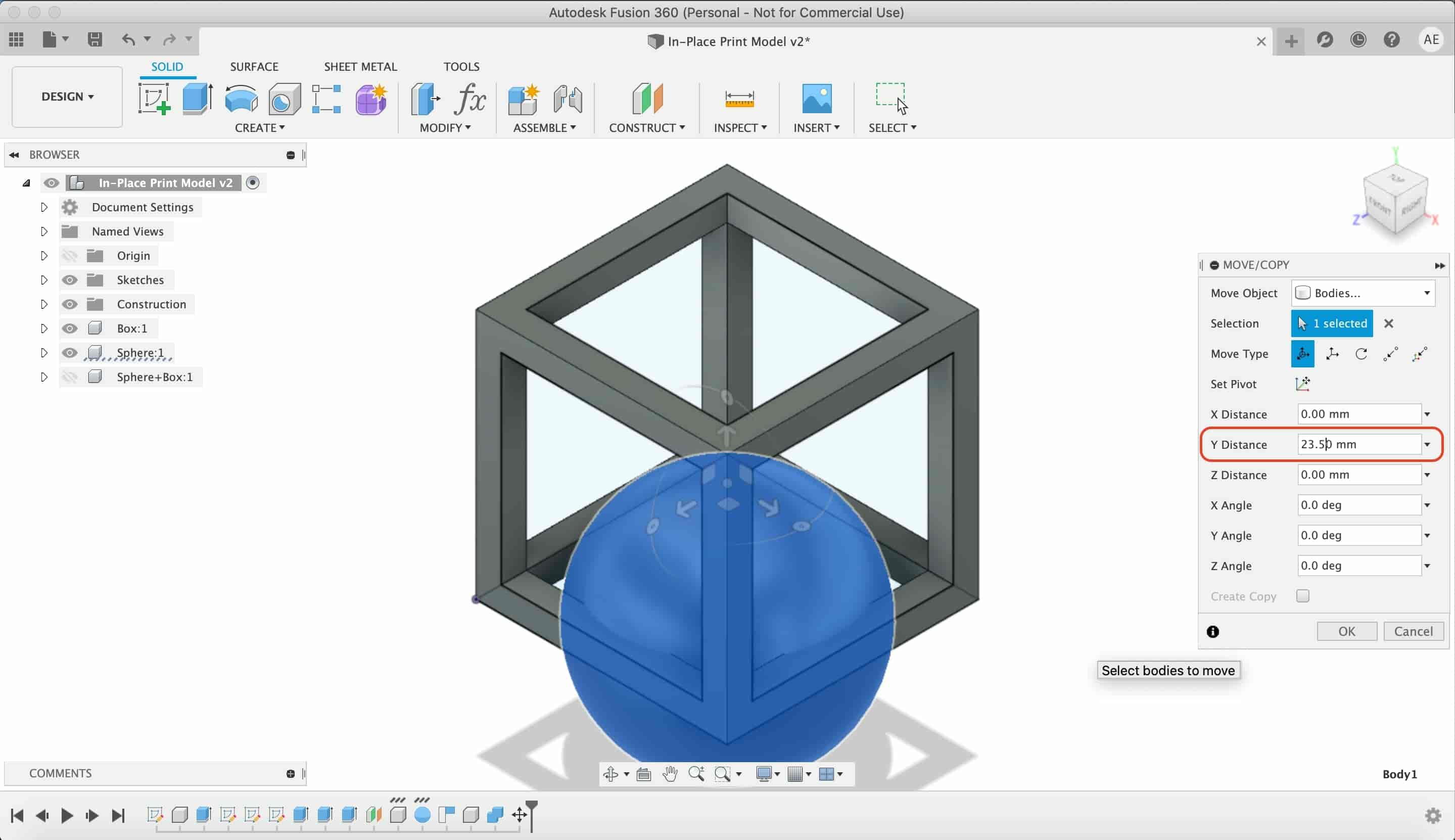1455x840 pixels.
Task: Switch to the TOOLS tab
Action: pos(461,66)
